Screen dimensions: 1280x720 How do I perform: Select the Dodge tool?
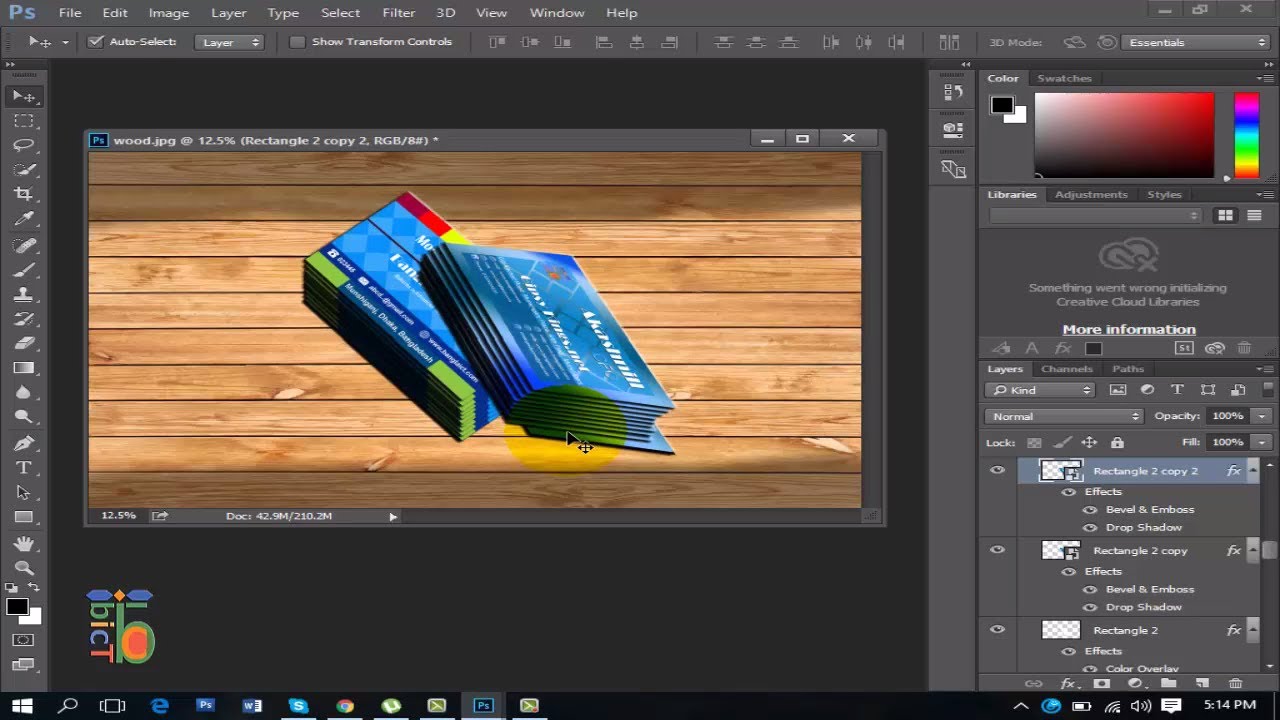click(24, 418)
